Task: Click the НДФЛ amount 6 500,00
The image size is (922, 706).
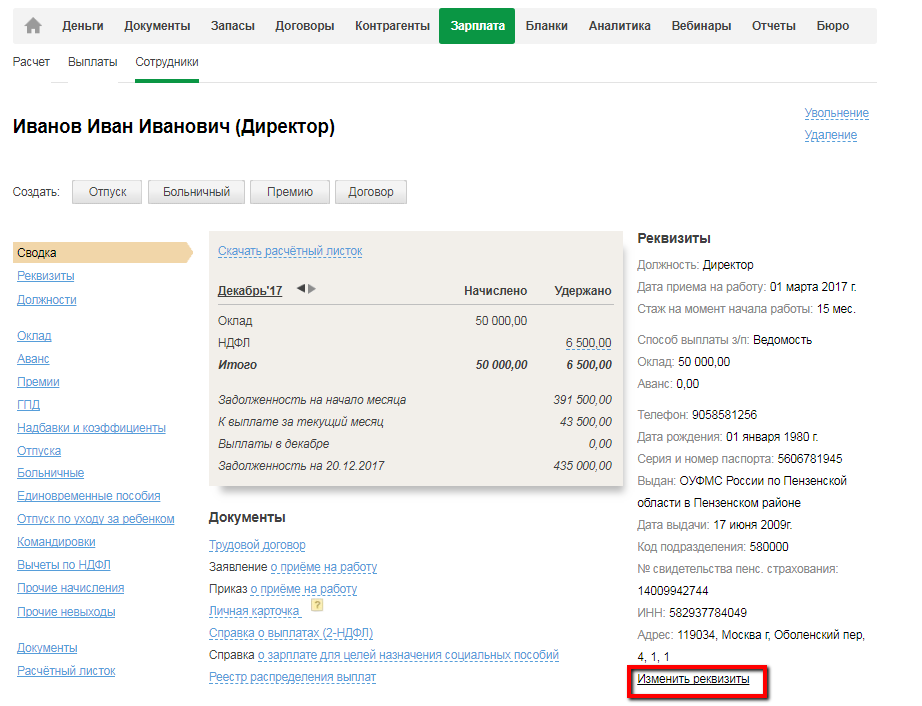Action: click(x=588, y=343)
